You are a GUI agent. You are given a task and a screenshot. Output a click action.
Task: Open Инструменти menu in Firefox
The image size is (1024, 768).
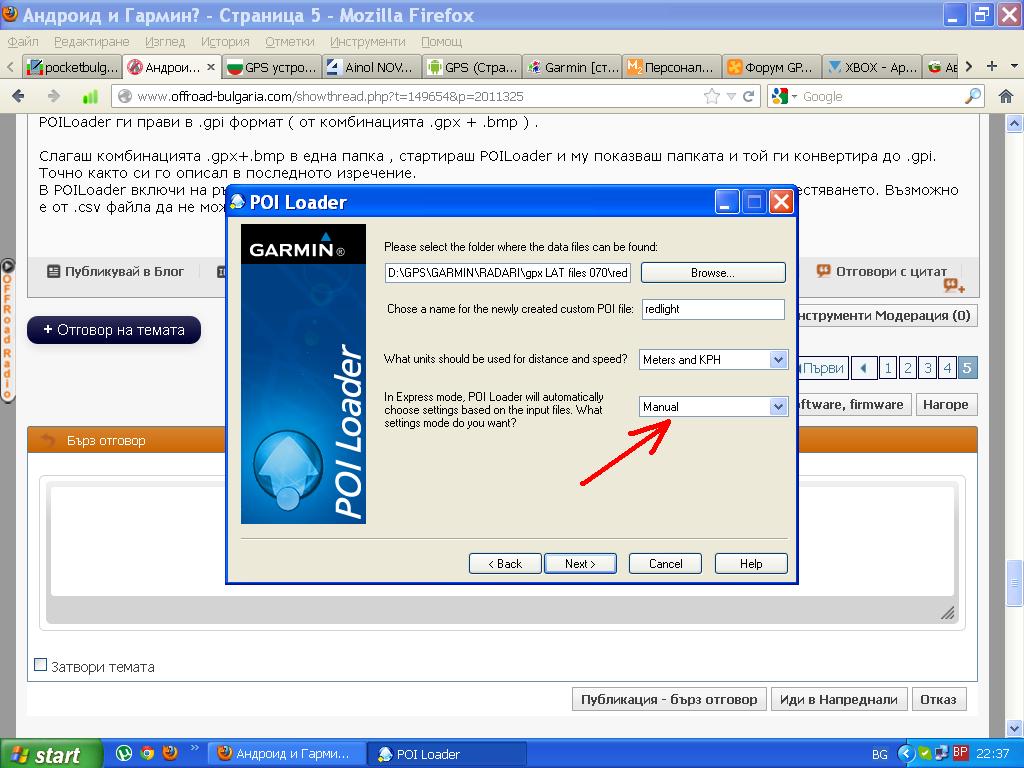[368, 42]
